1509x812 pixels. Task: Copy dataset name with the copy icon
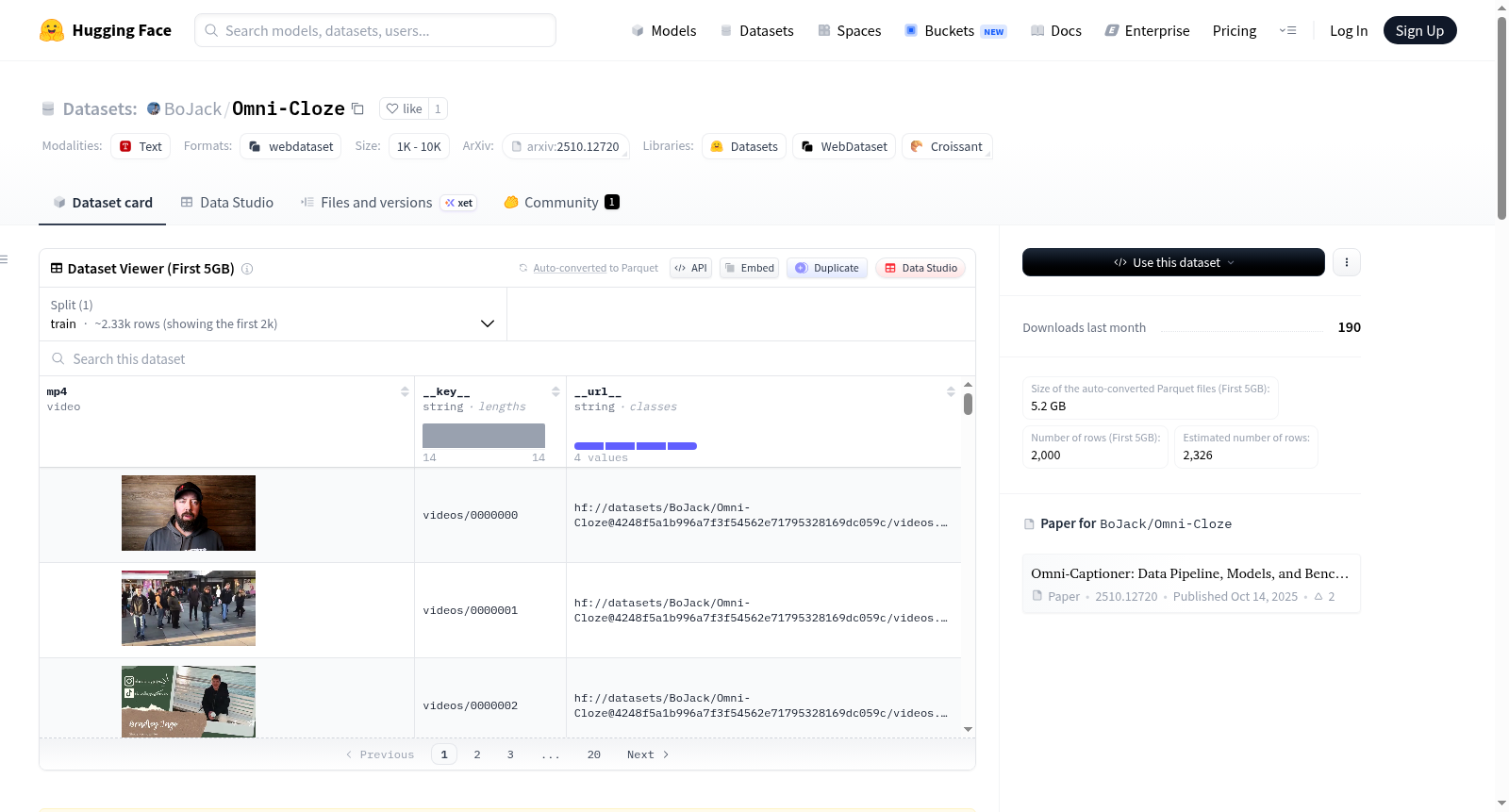357,108
